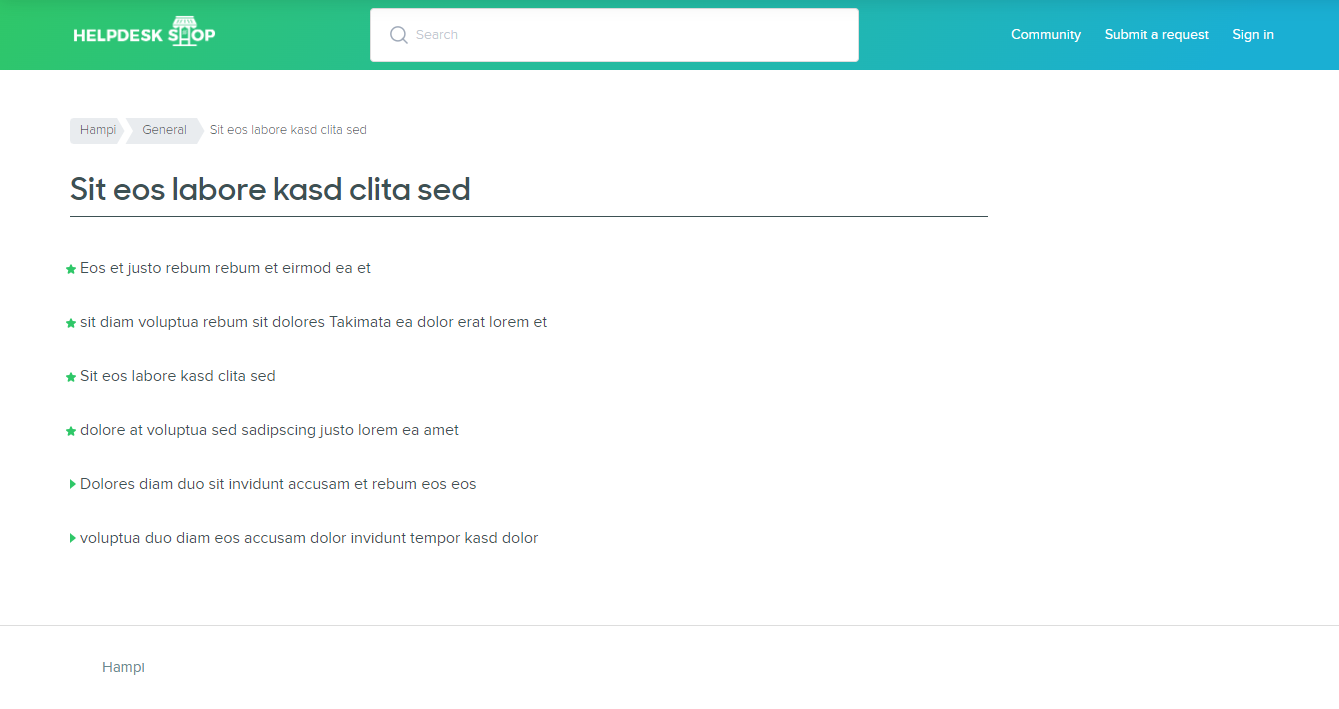The width and height of the screenshot is (1339, 709).
Task: Open the Community page
Action: point(1045,35)
